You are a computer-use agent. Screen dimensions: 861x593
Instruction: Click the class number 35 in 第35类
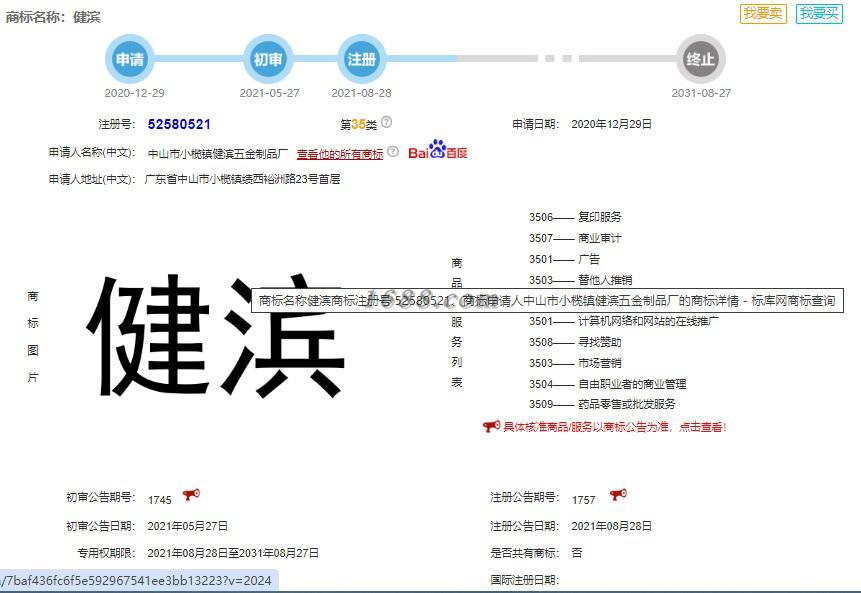(x=359, y=125)
